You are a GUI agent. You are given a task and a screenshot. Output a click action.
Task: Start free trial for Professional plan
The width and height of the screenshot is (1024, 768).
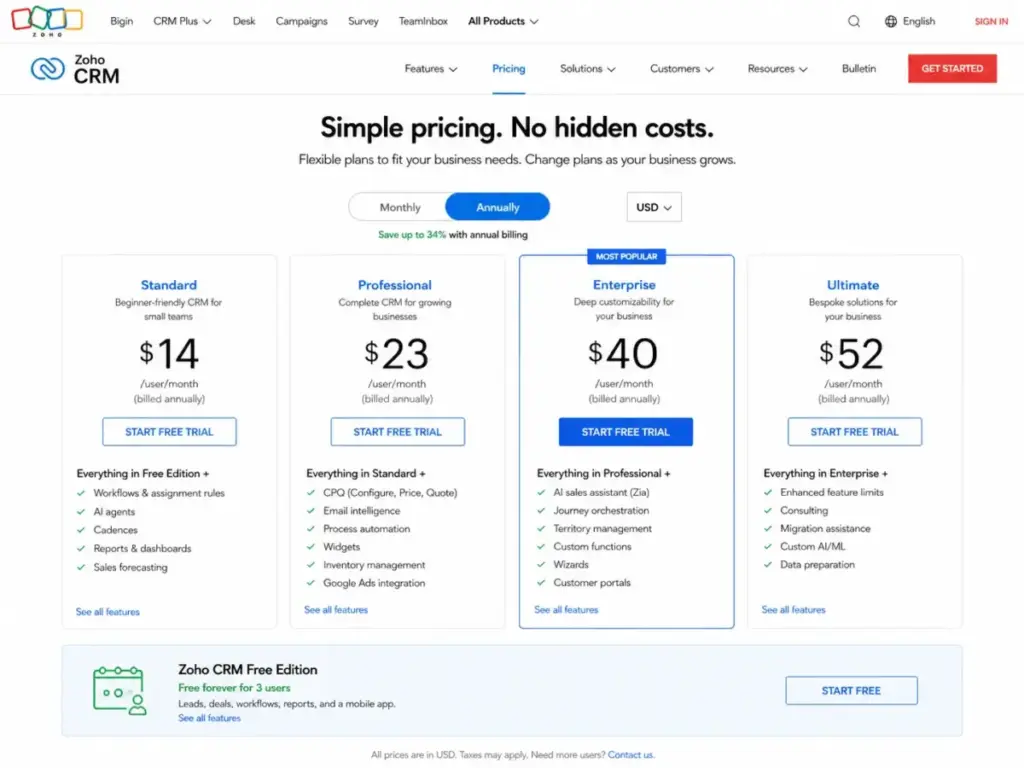tap(397, 432)
